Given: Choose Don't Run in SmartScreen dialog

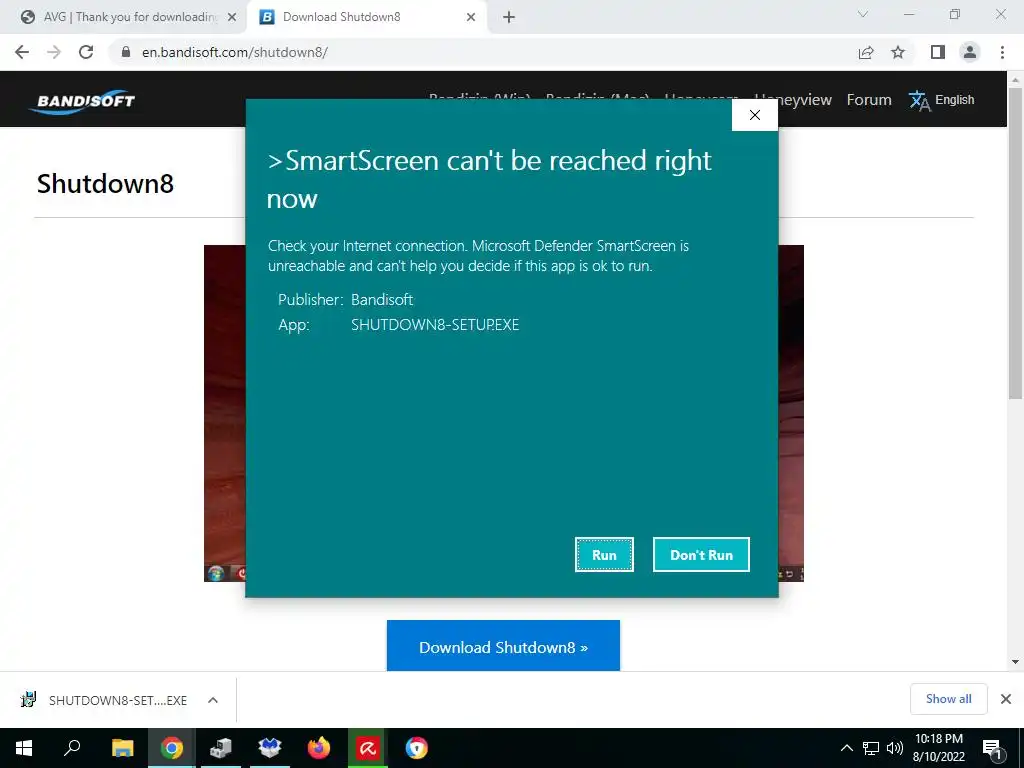Looking at the screenshot, I should tap(701, 554).
